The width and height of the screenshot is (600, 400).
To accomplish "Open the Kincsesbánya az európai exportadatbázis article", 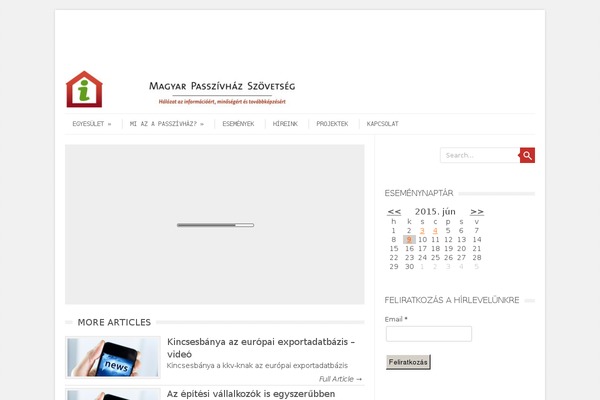I will 261,348.
